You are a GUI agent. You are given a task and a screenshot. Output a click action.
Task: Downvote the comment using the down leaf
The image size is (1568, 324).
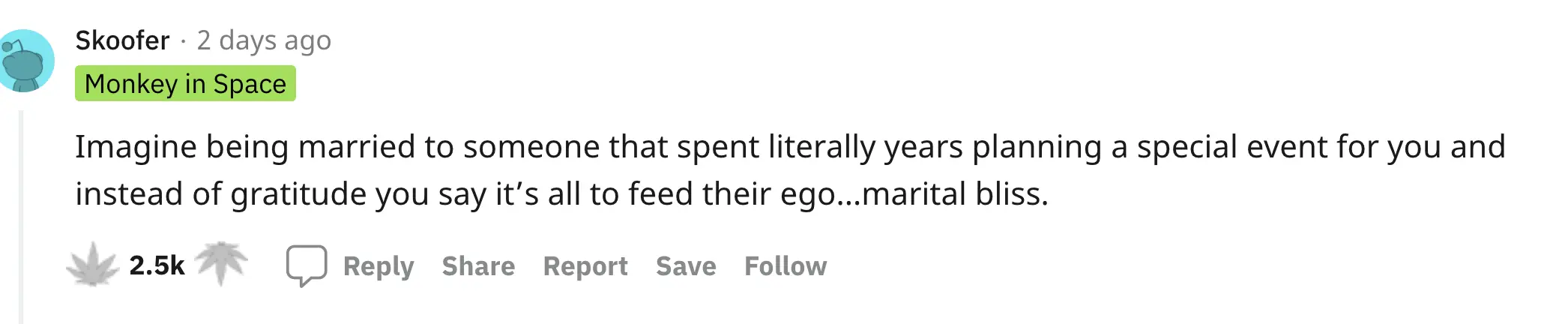[221, 262]
